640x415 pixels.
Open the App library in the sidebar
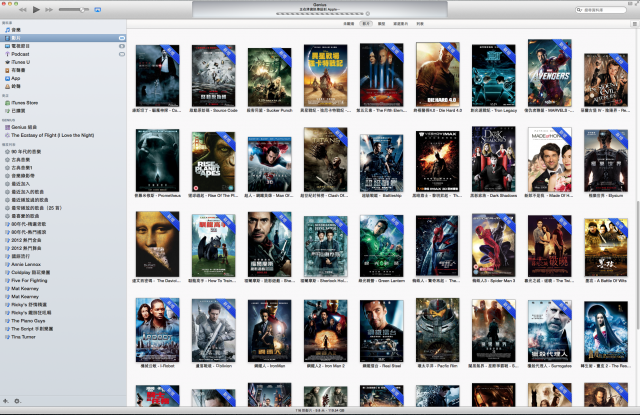(x=63, y=78)
